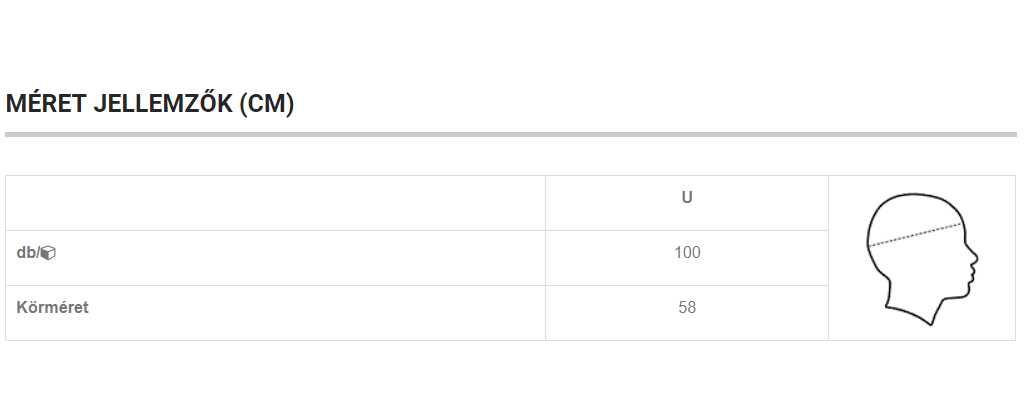Click the package box icon beside db/
Viewport: 1025px width, 420px height.
pos(48,253)
